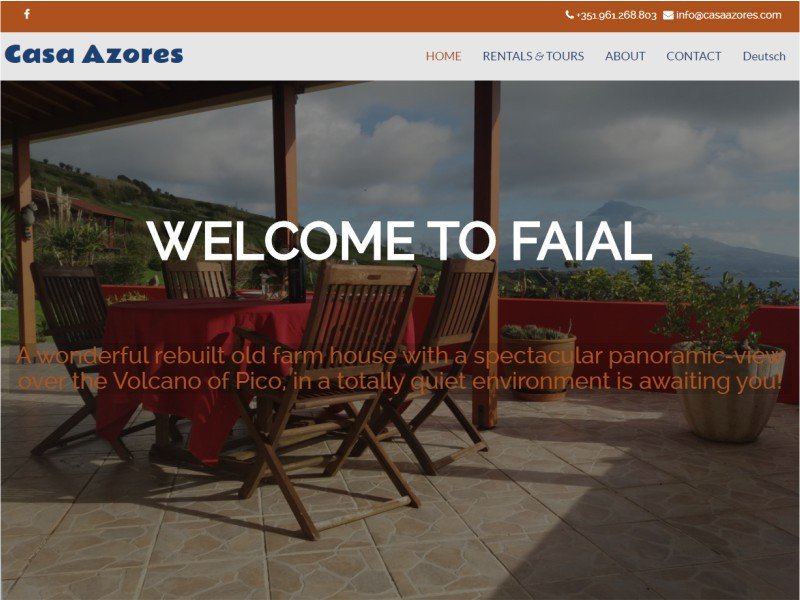Open the ABOUT page

pyautogui.click(x=625, y=56)
